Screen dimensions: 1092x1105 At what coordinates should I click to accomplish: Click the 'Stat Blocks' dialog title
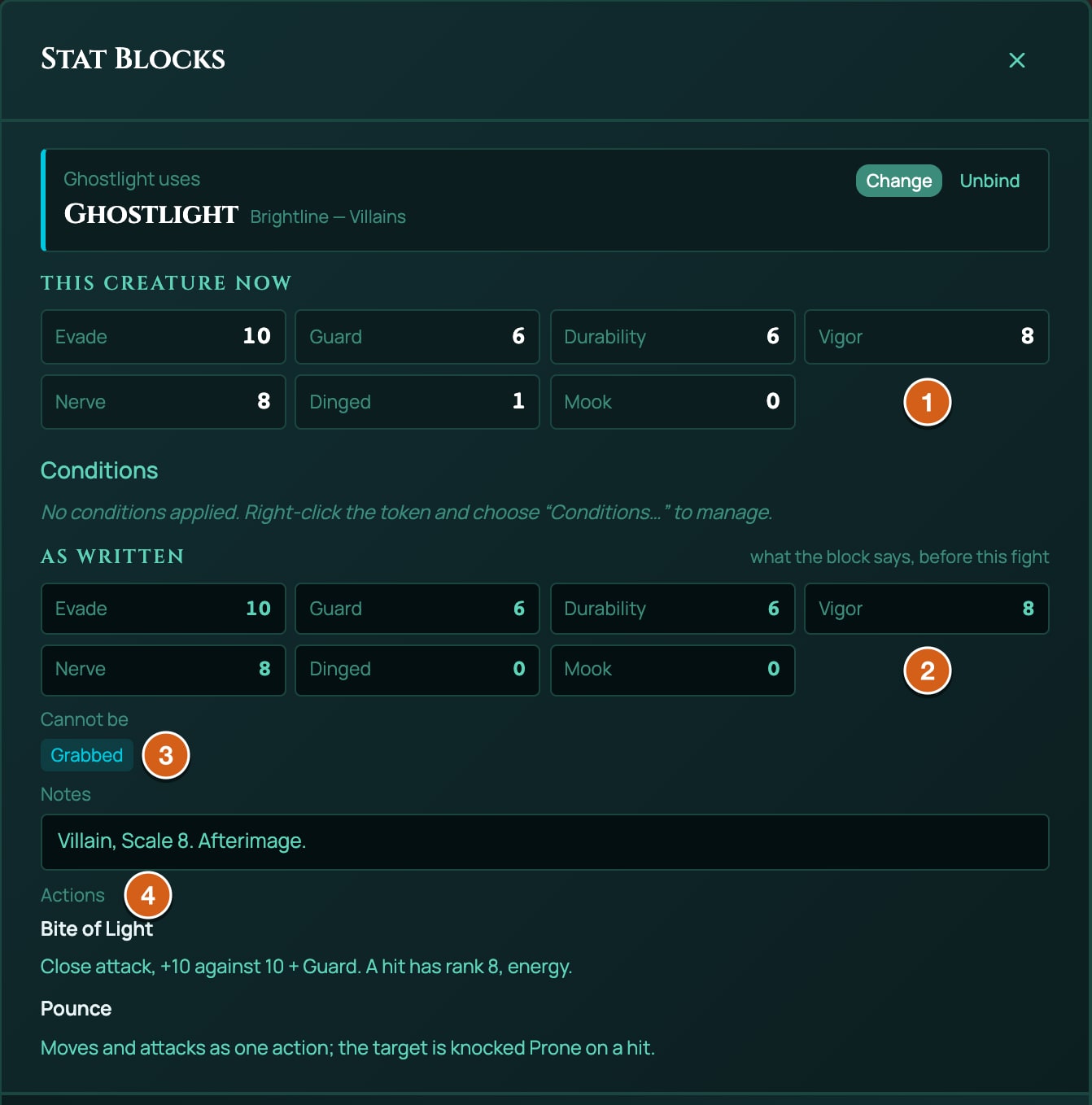[133, 59]
